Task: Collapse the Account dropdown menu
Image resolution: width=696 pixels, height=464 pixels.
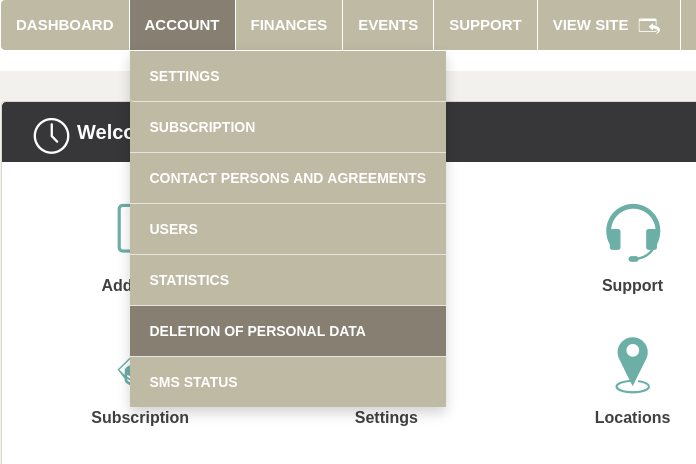Action: (182, 25)
